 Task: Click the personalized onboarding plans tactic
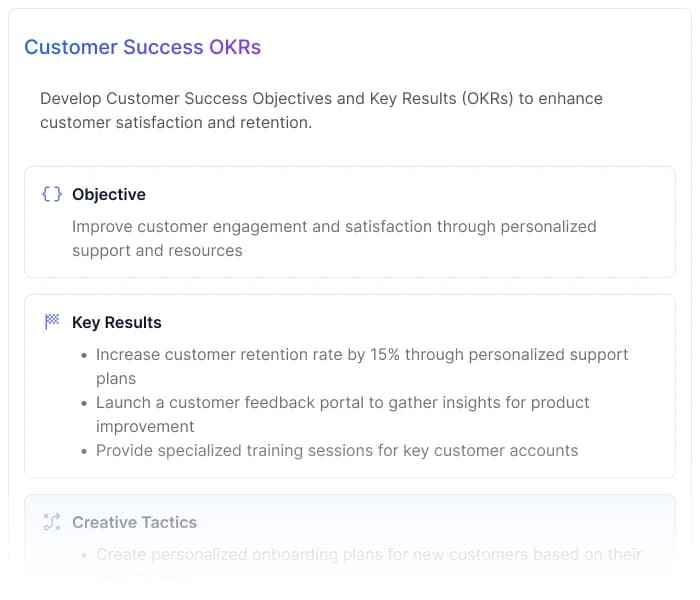368,555
